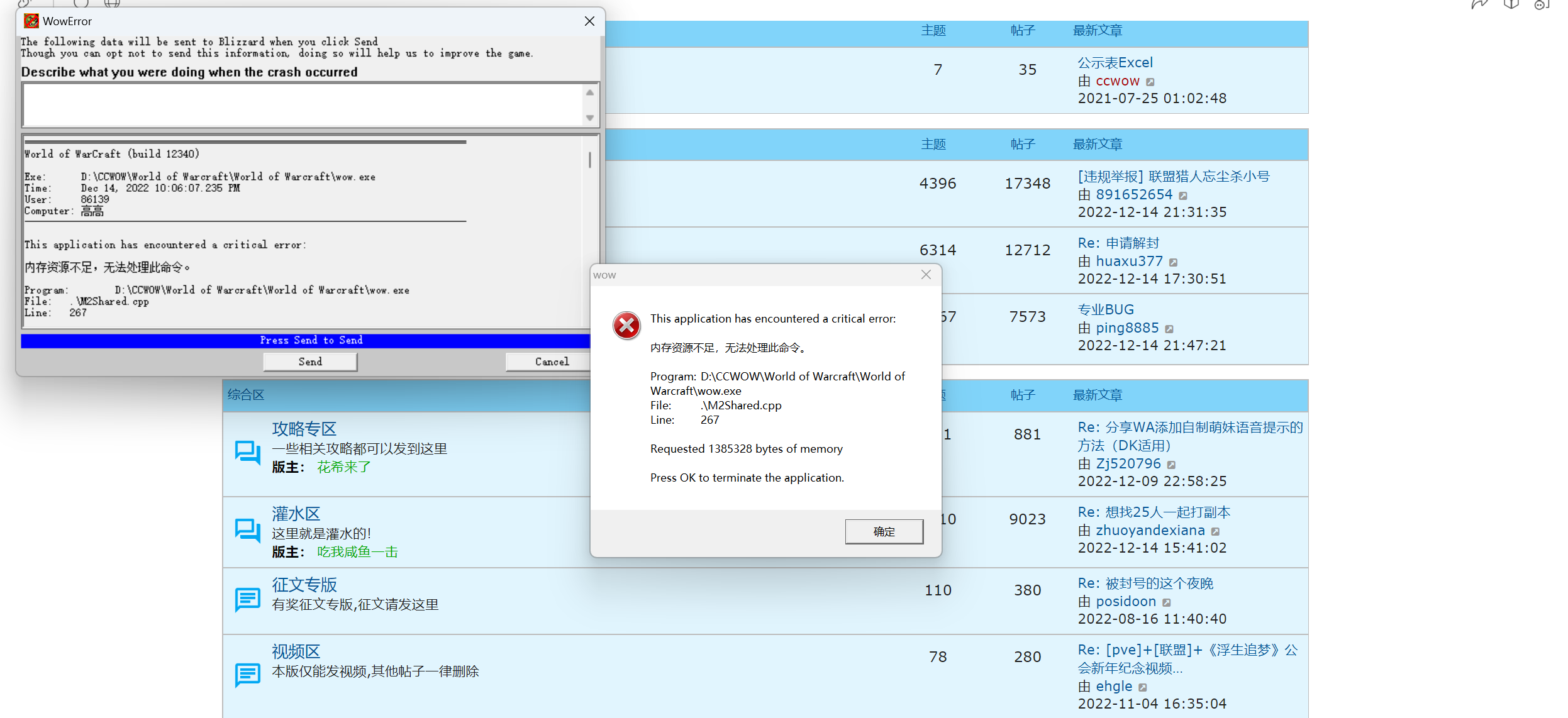The height and width of the screenshot is (718, 1568).
Task: Click the 灌水区 forum chat icon
Action: 247,530
